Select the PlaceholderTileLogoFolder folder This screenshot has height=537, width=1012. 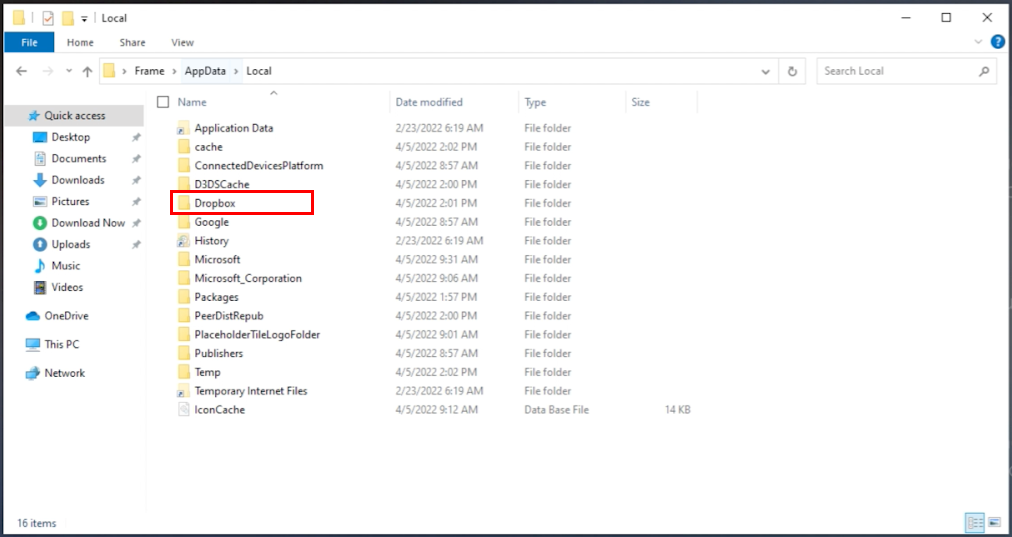[x=257, y=334]
